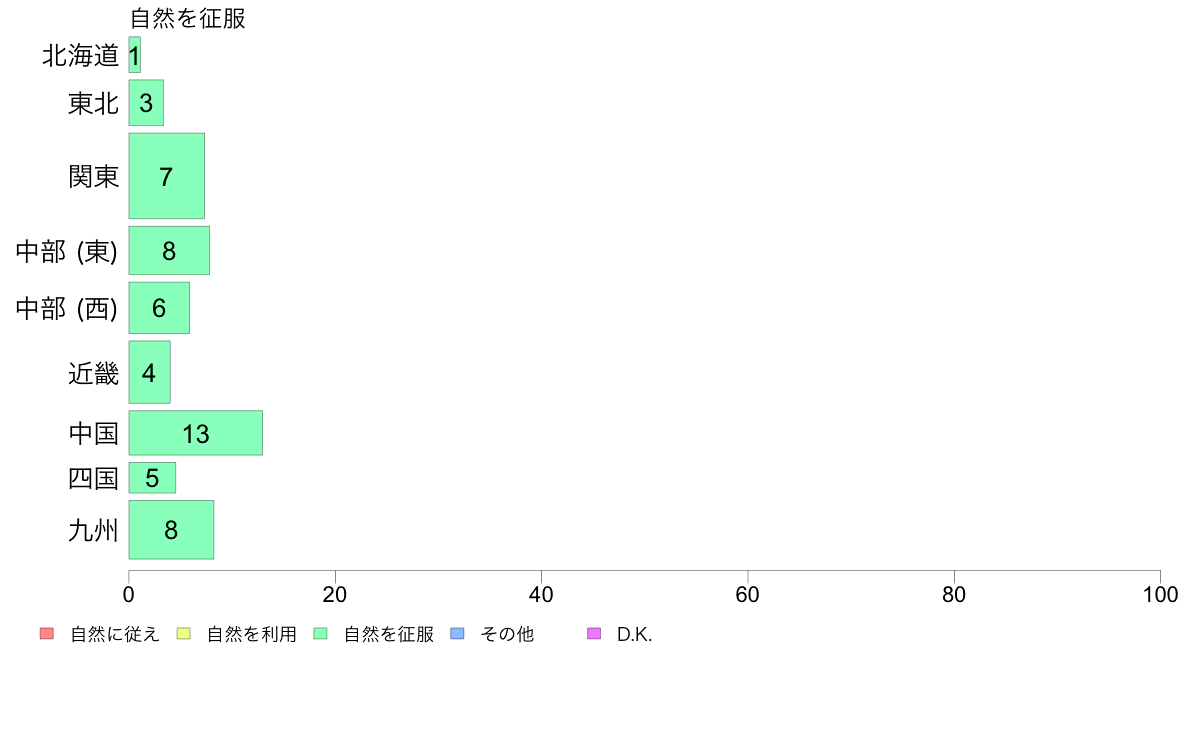Click the その他 legend label text

[x=507, y=634]
